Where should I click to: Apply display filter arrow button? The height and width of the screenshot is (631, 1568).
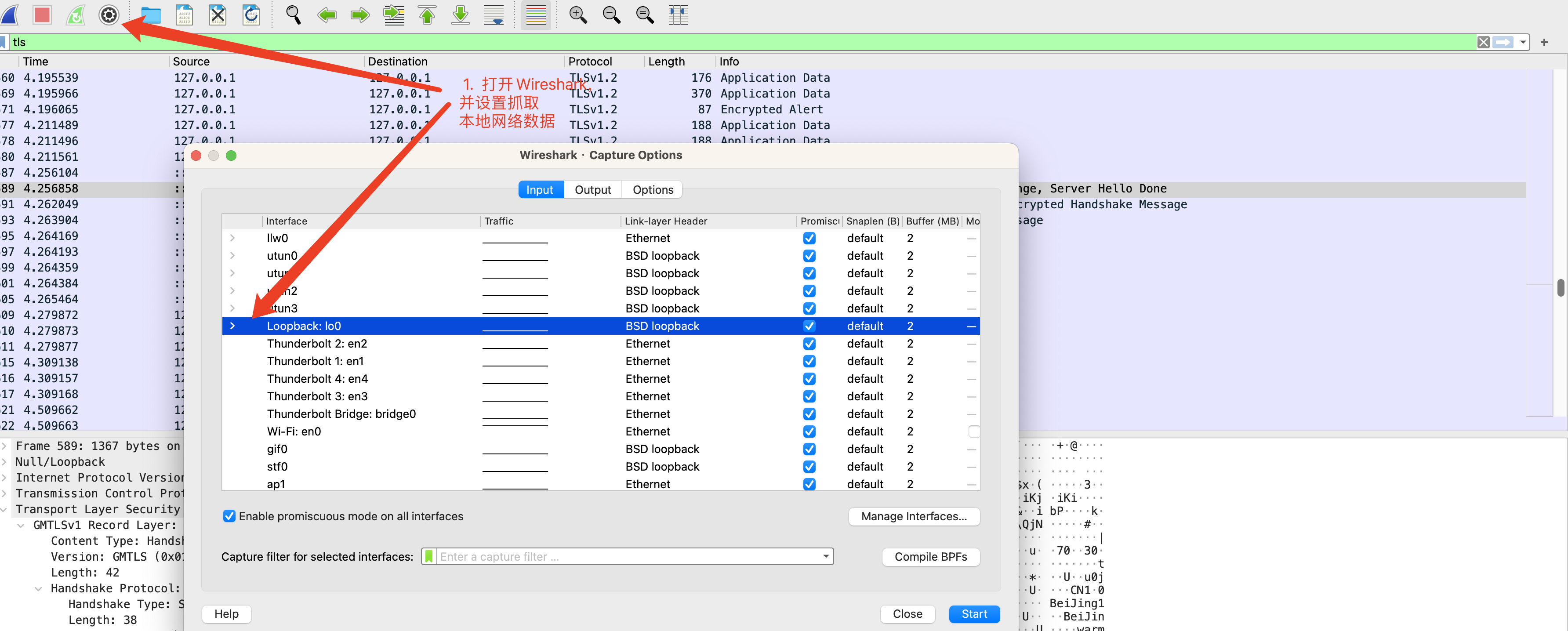(x=1503, y=42)
